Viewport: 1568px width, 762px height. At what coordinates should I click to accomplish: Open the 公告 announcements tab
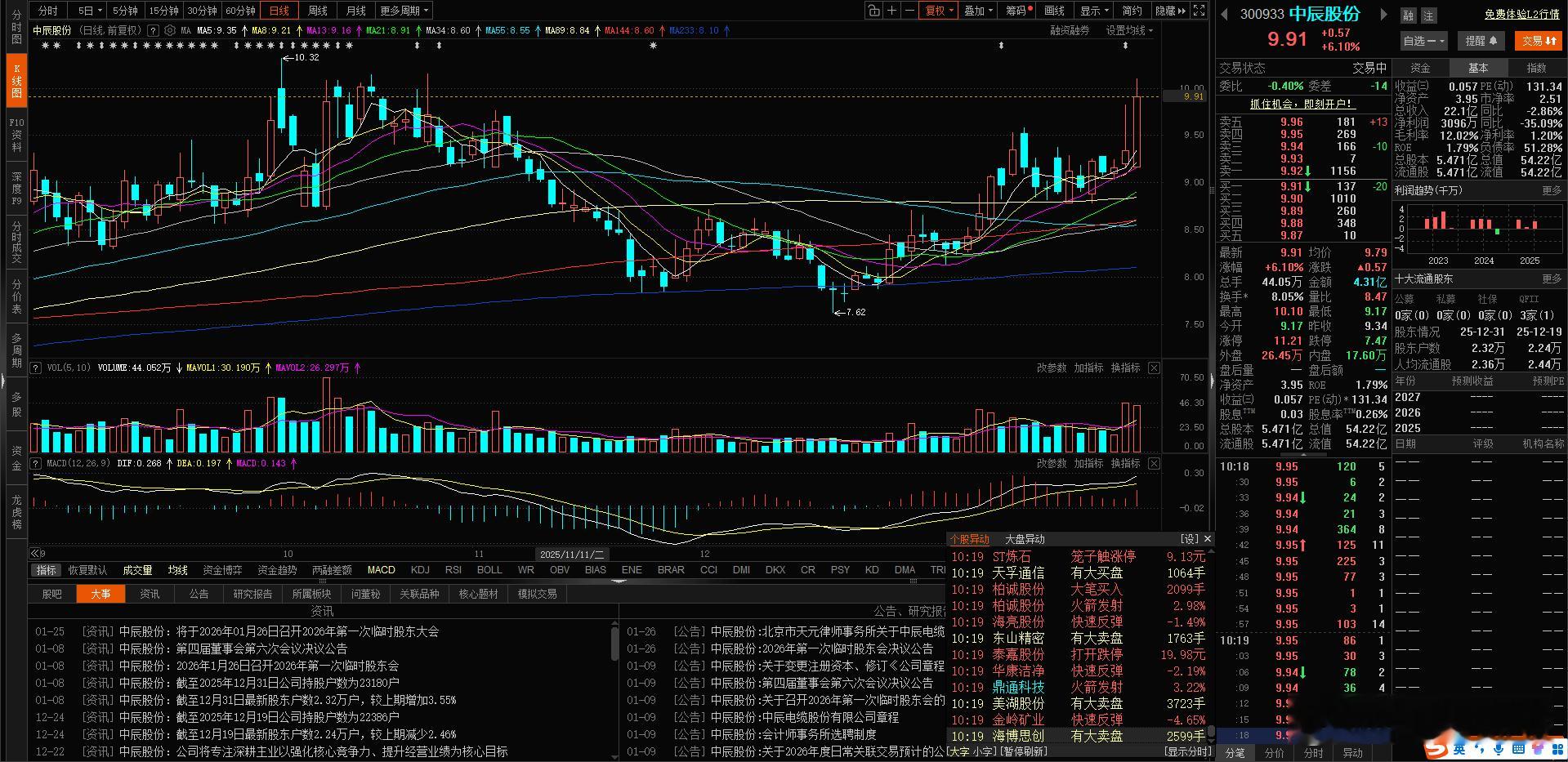(199, 594)
